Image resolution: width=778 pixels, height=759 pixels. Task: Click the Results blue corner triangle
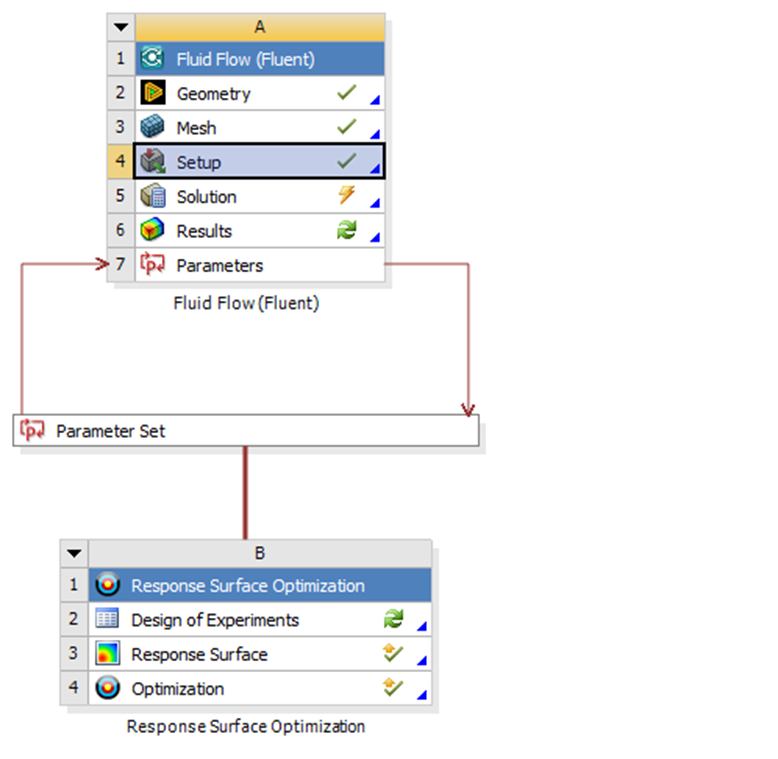376,237
